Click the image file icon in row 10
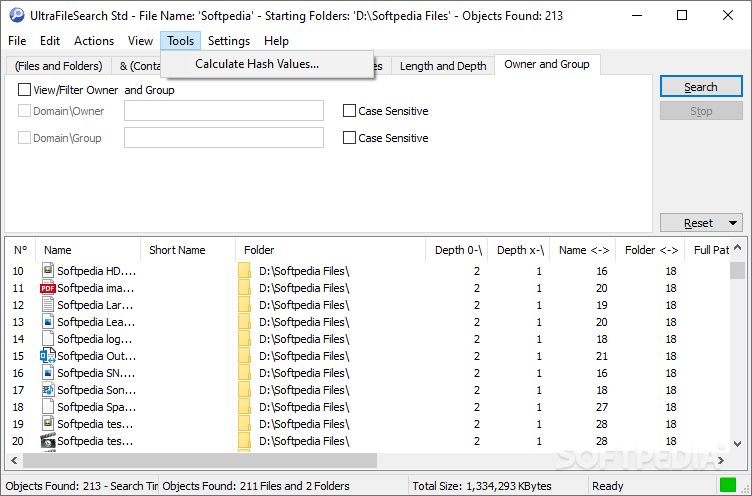The image size is (752, 496). [47, 270]
